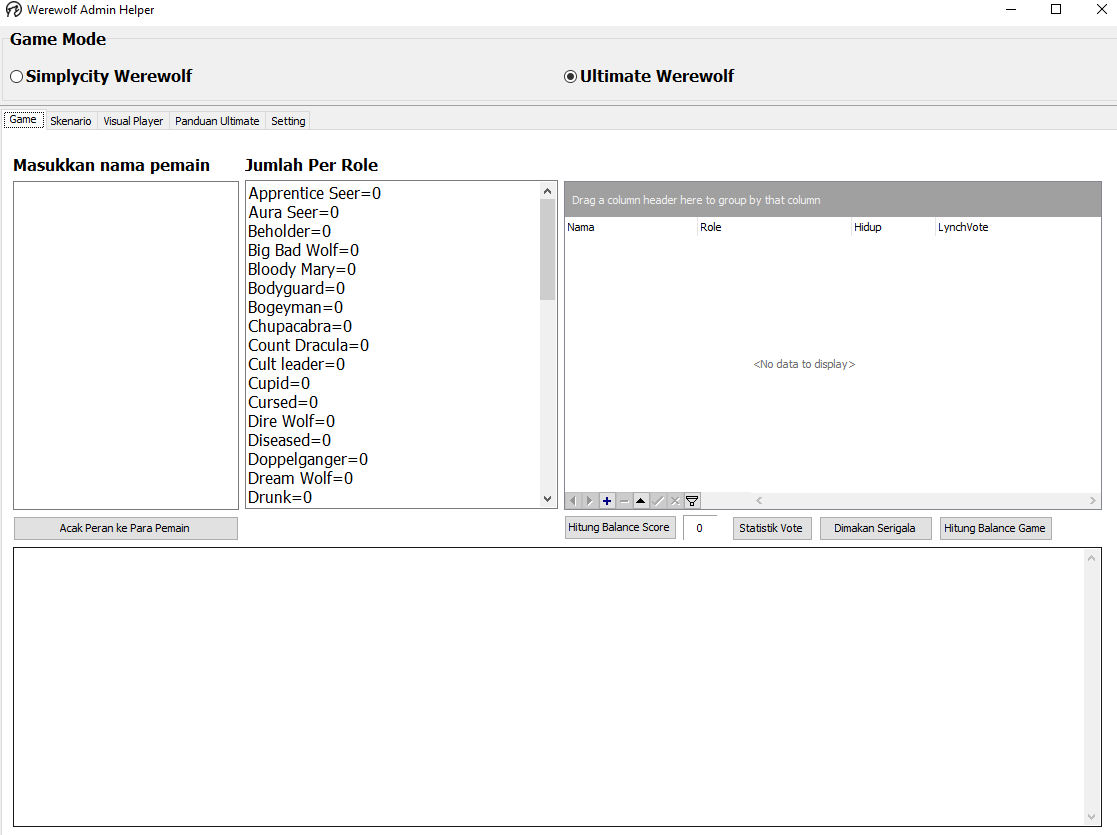This screenshot has width=1117, height=835.
Task: Click the add record plus icon
Action: 607,501
